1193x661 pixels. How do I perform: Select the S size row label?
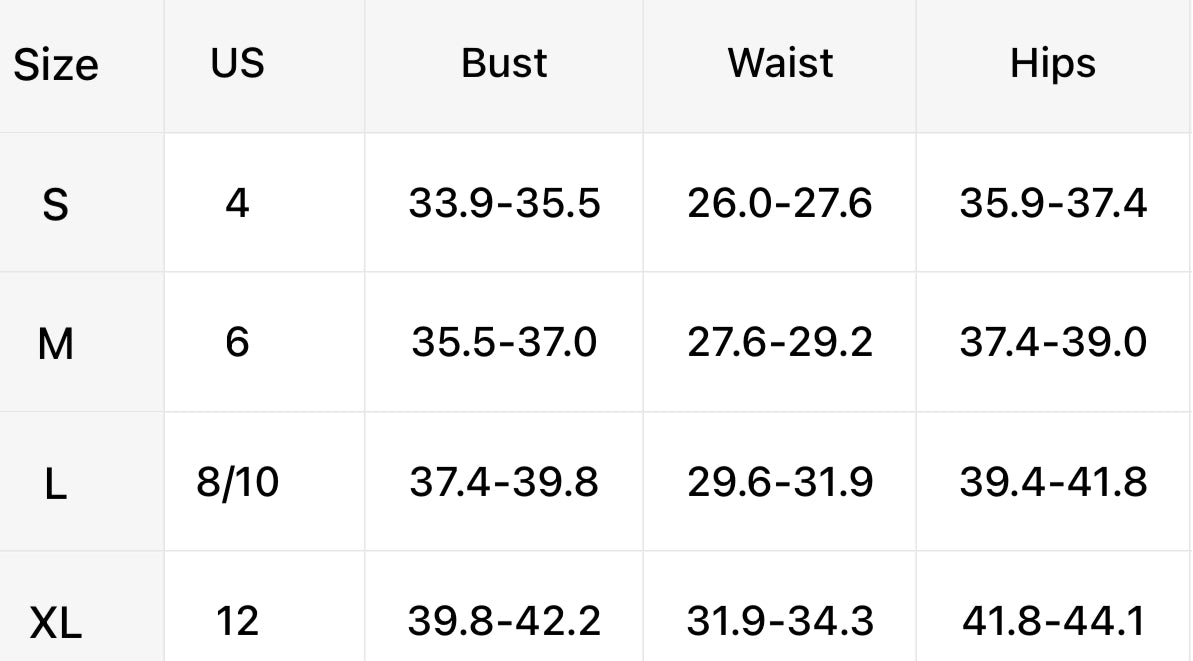(56, 205)
